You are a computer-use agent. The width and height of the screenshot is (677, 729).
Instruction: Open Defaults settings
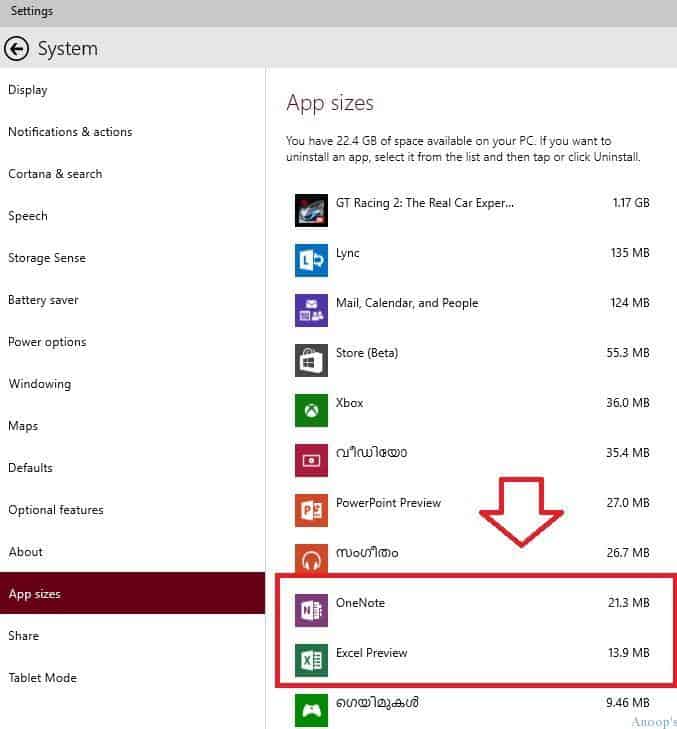pyautogui.click(x=133, y=468)
